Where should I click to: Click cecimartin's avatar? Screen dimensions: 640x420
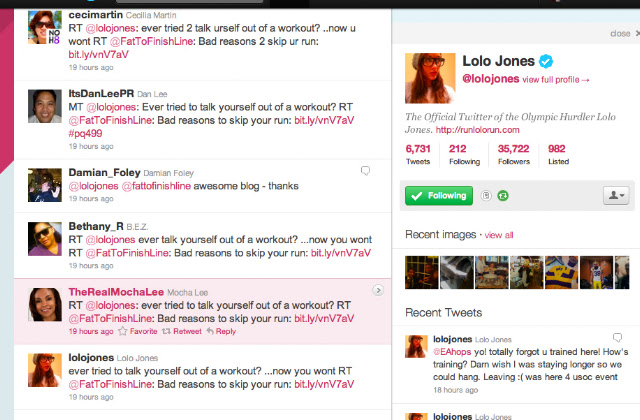click(45, 27)
